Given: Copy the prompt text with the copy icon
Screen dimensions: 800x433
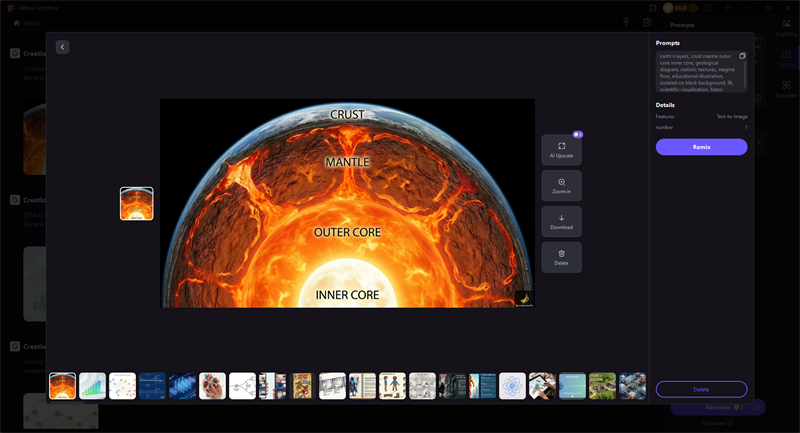Looking at the screenshot, I should (742, 56).
